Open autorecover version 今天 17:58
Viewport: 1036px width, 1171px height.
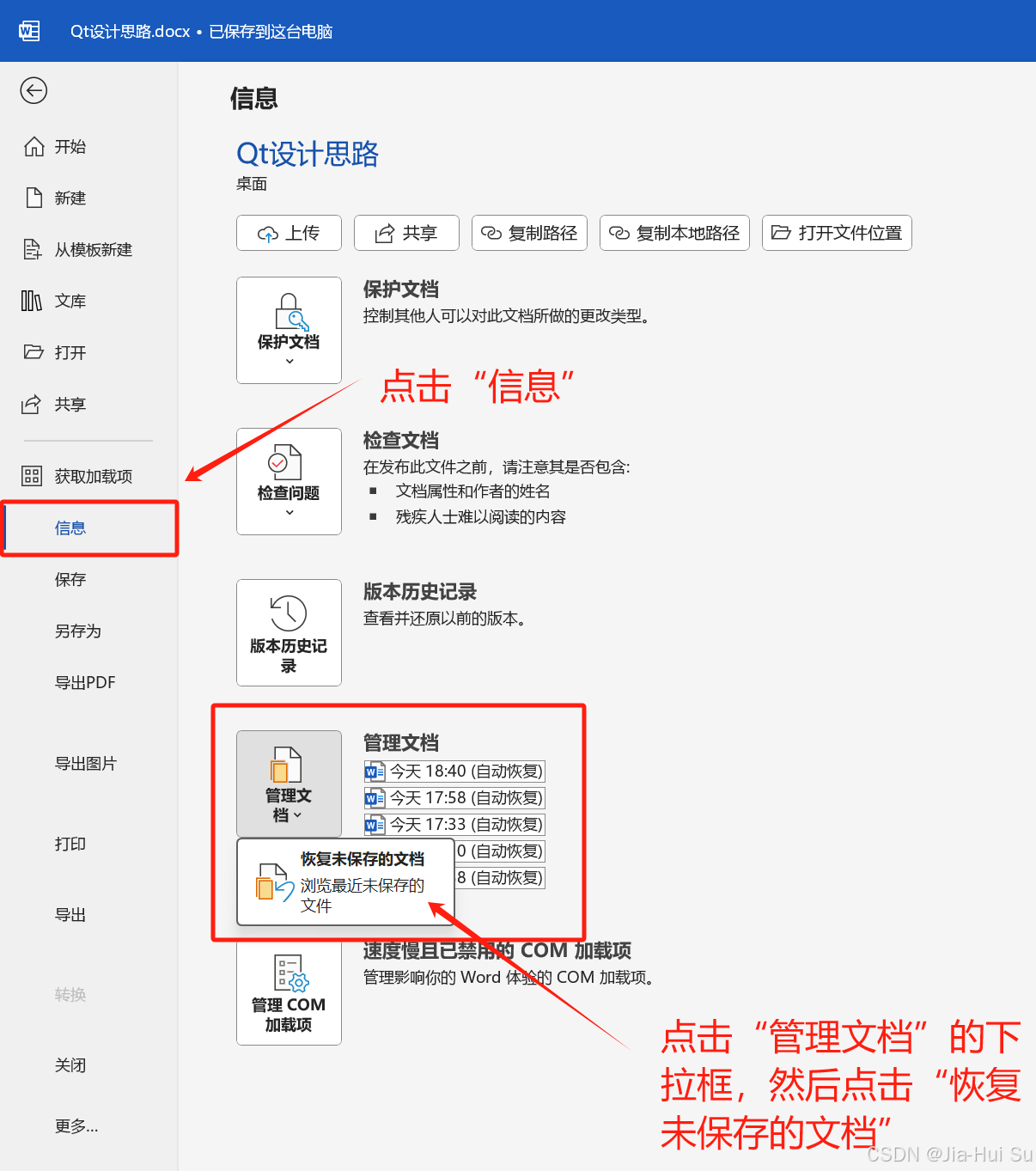point(454,798)
